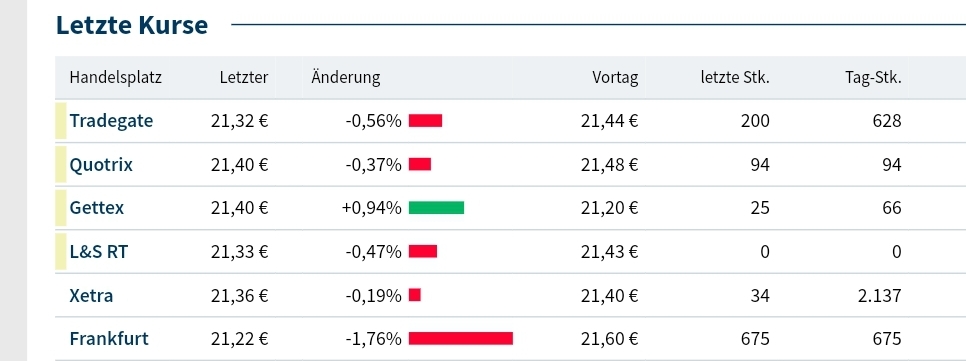966x361 pixels.
Task: Click the Änderung column header
Action: point(346,78)
